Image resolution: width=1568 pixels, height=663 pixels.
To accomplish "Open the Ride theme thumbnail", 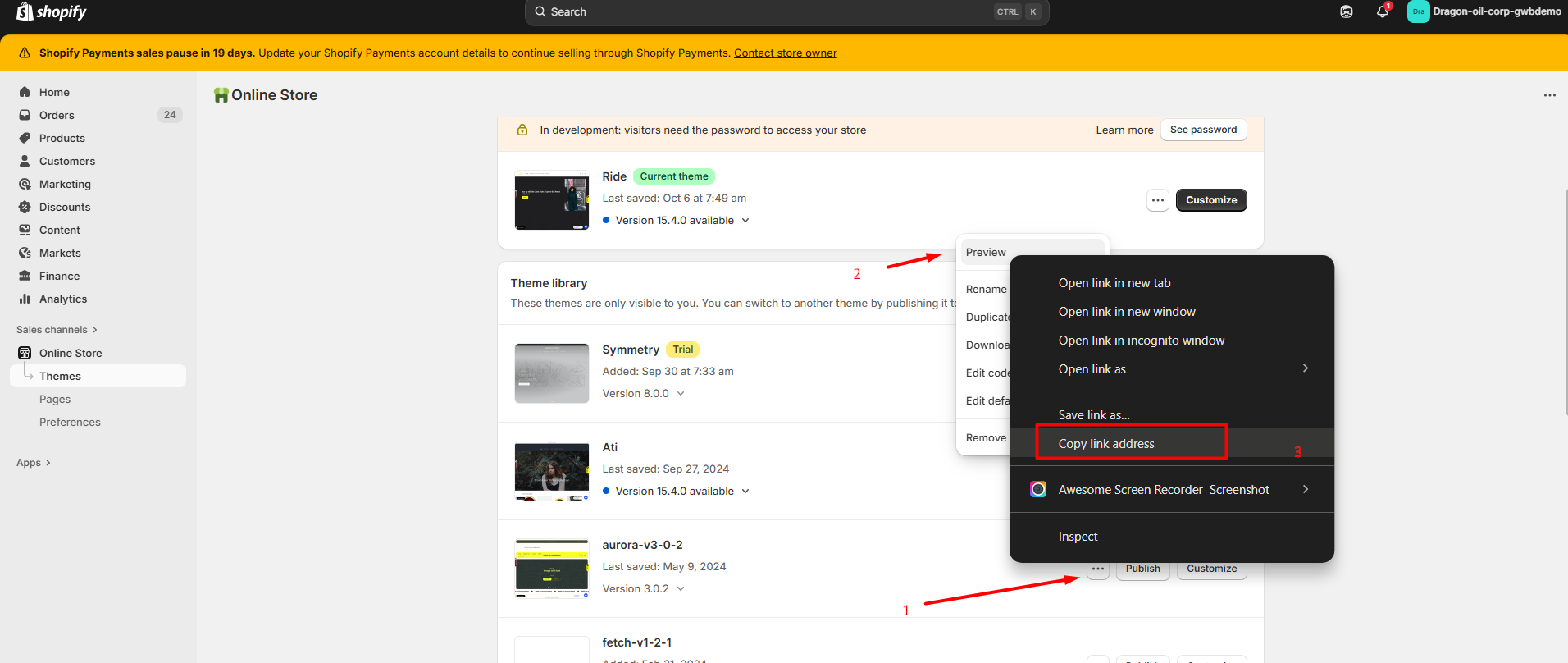I will 551,200.
